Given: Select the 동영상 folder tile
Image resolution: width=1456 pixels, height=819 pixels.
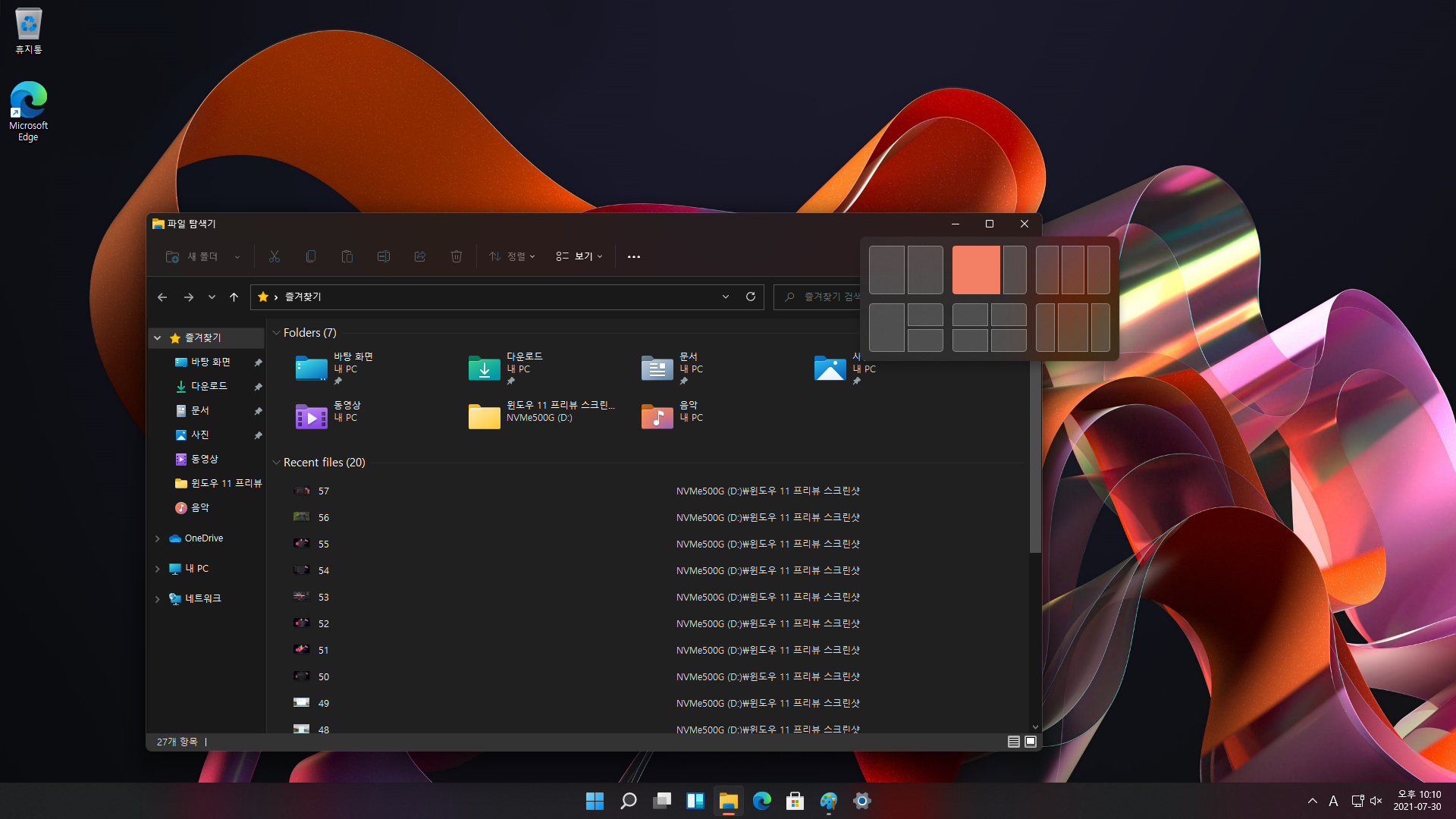Looking at the screenshot, I should coord(328,416).
